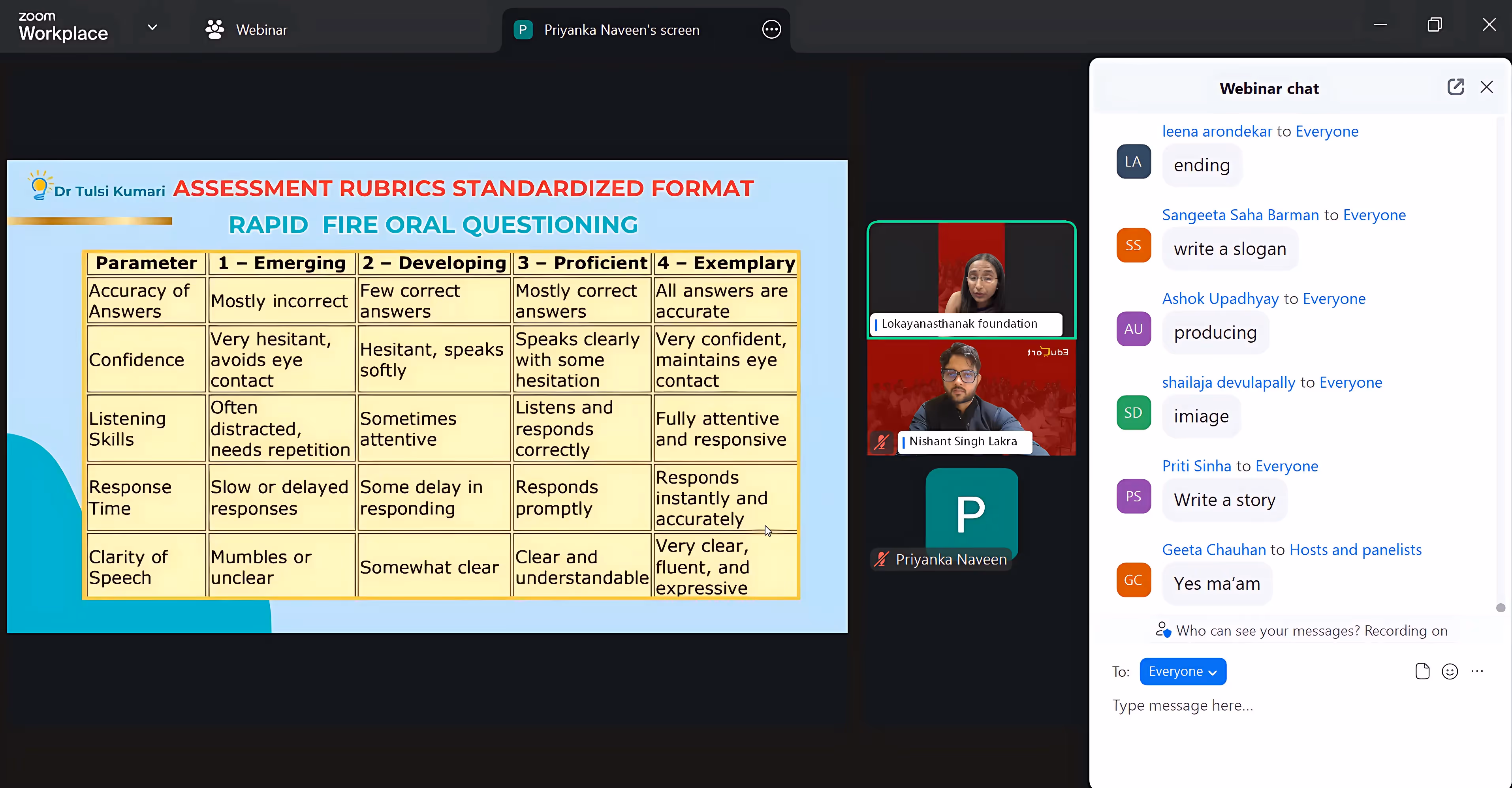
Task: Close the Webinar chat panel
Action: (x=1486, y=87)
